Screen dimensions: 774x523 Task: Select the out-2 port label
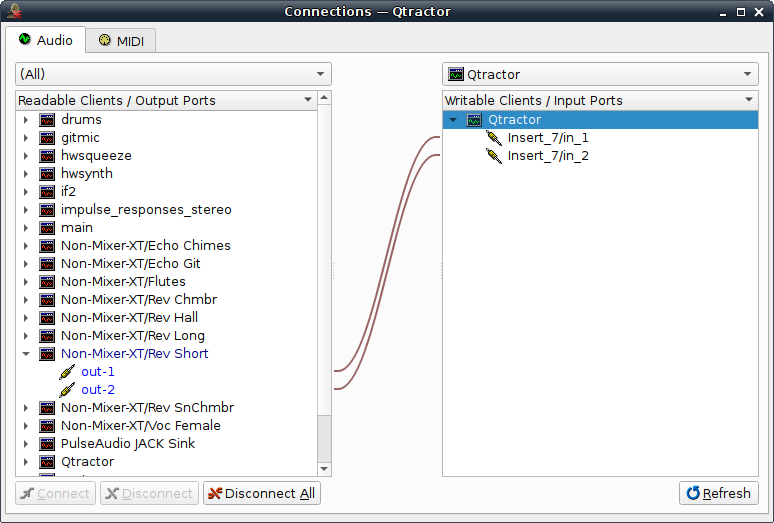point(98,390)
